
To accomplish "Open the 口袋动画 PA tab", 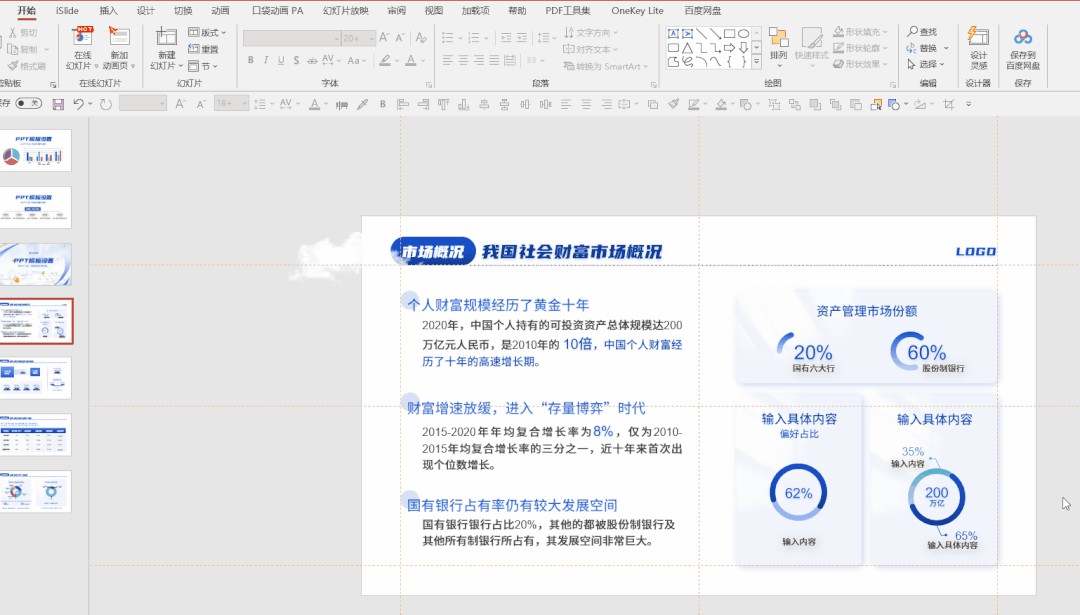I will pyautogui.click(x=278, y=10).
